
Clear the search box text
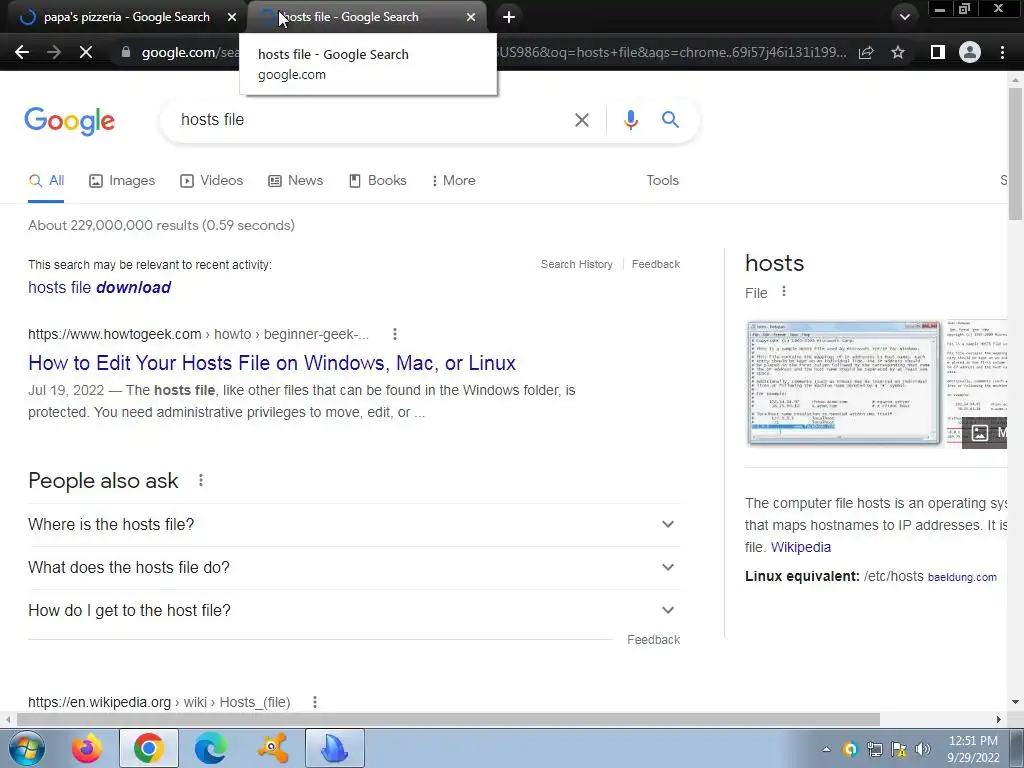coord(581,120)
